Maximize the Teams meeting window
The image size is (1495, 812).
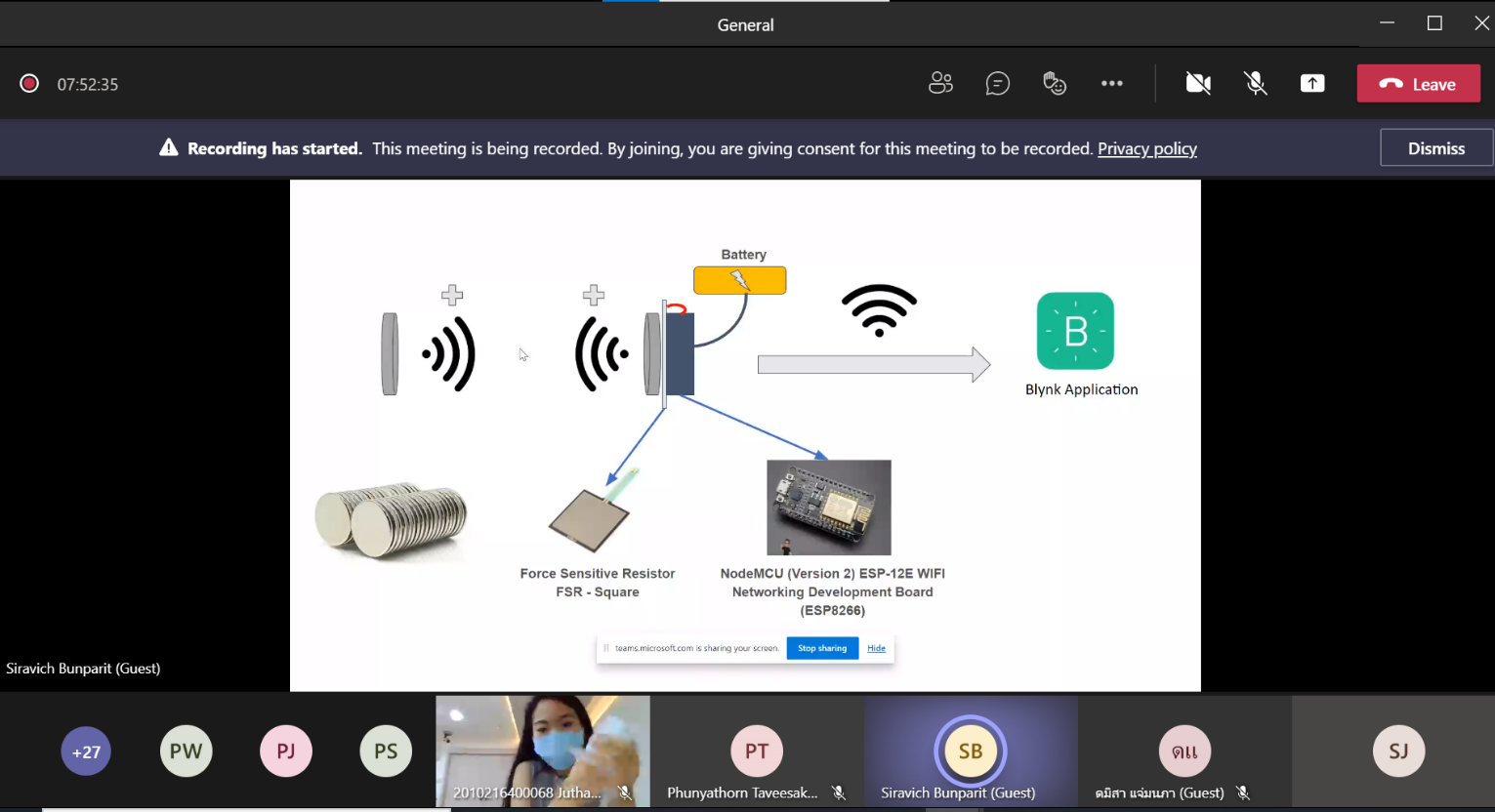[x=1434, y=23]
